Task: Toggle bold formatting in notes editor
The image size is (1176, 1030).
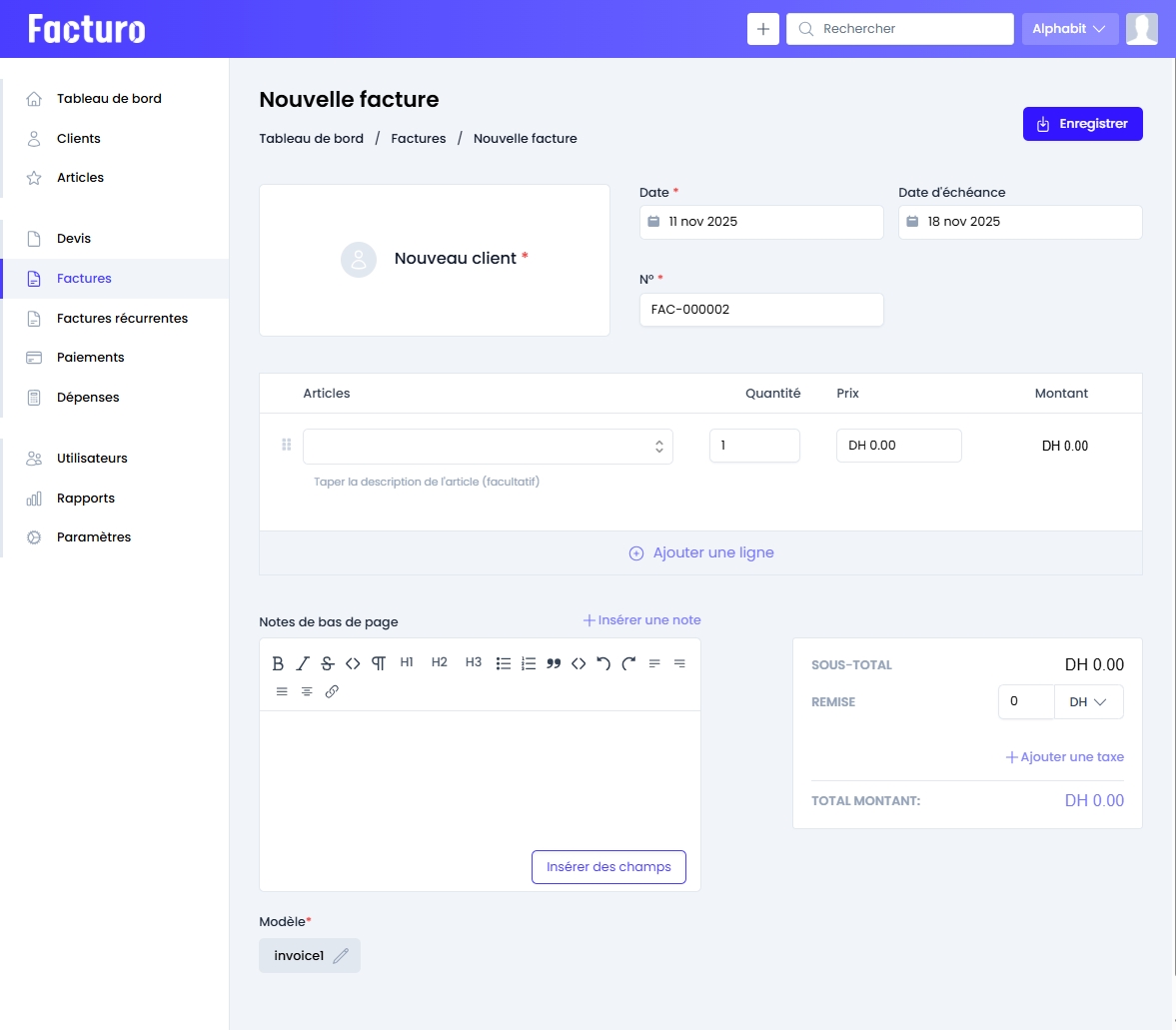Action: [278, 663]
